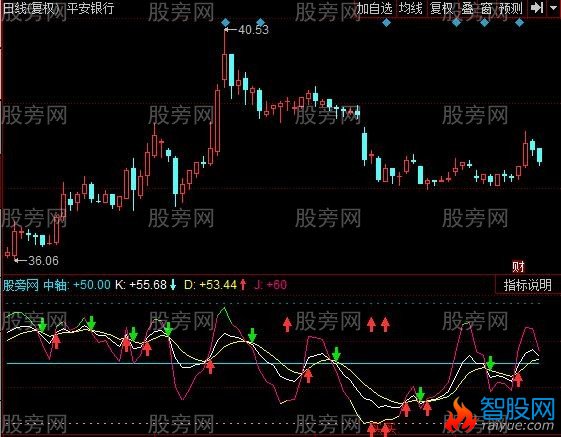The height and width of the screenshot is (437, 561).
Task: Click diamond marker above the peak candle wick
Action: pos(225,23)
